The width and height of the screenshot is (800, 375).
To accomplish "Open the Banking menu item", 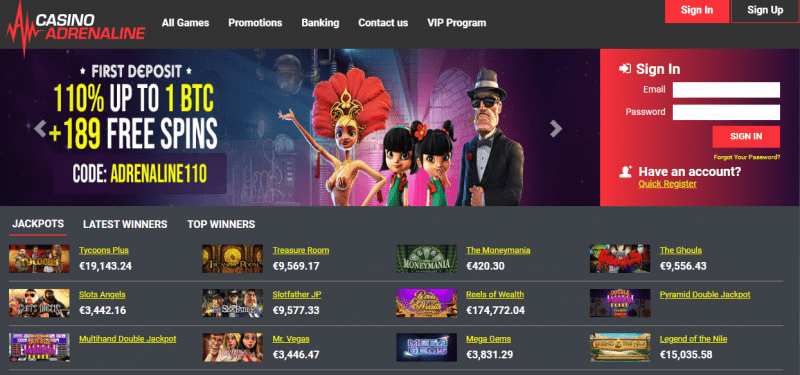I will 320,23.
